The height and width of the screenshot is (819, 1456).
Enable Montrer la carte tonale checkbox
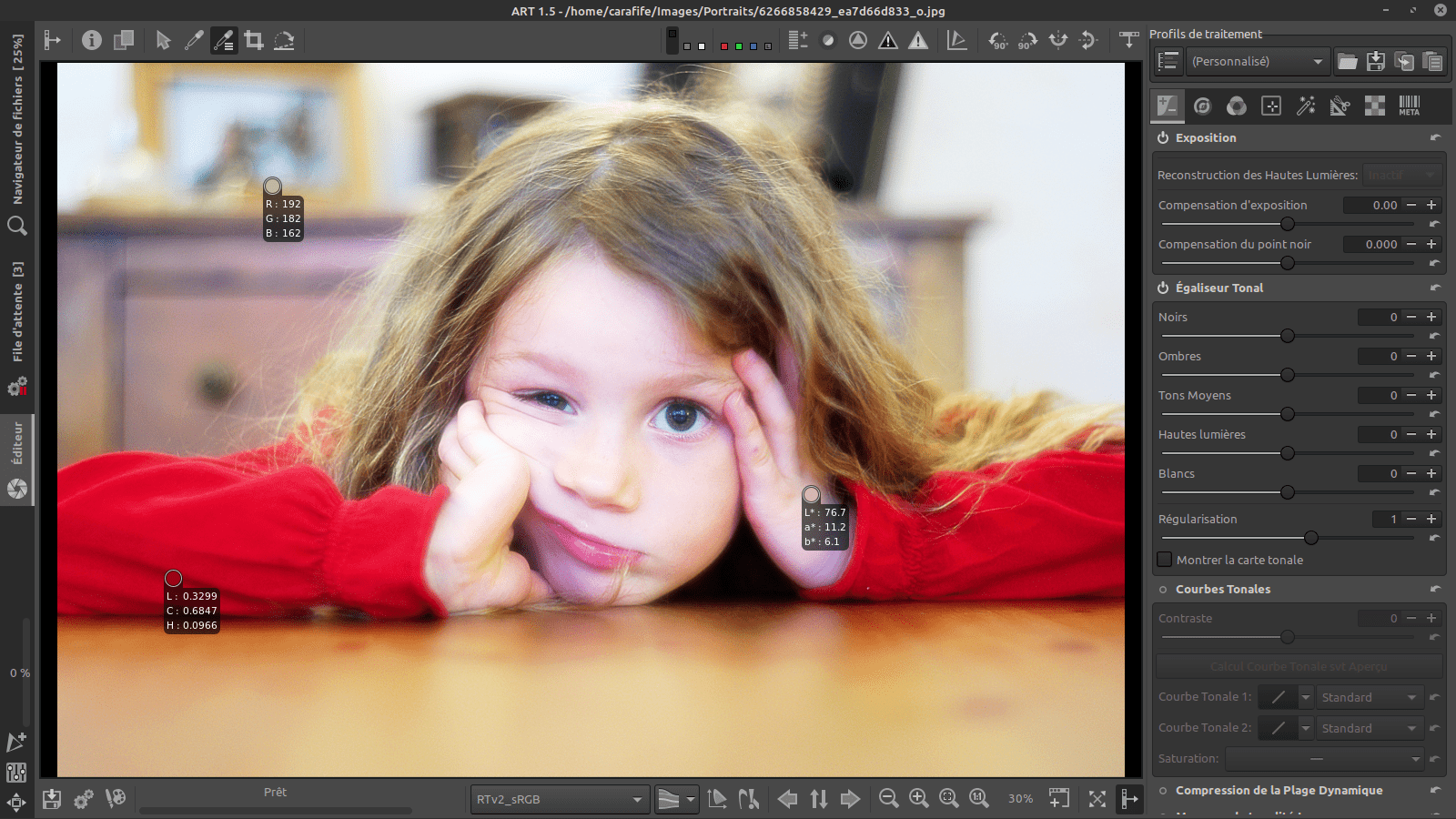[x=1165, y=560]
